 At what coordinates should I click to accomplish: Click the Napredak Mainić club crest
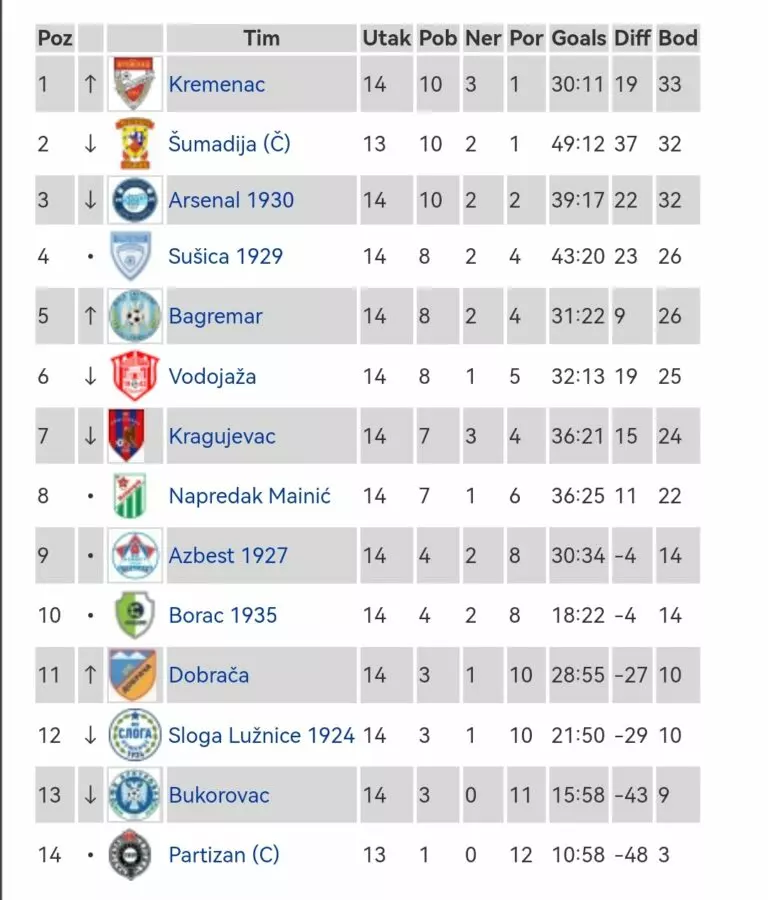point(130,496)
